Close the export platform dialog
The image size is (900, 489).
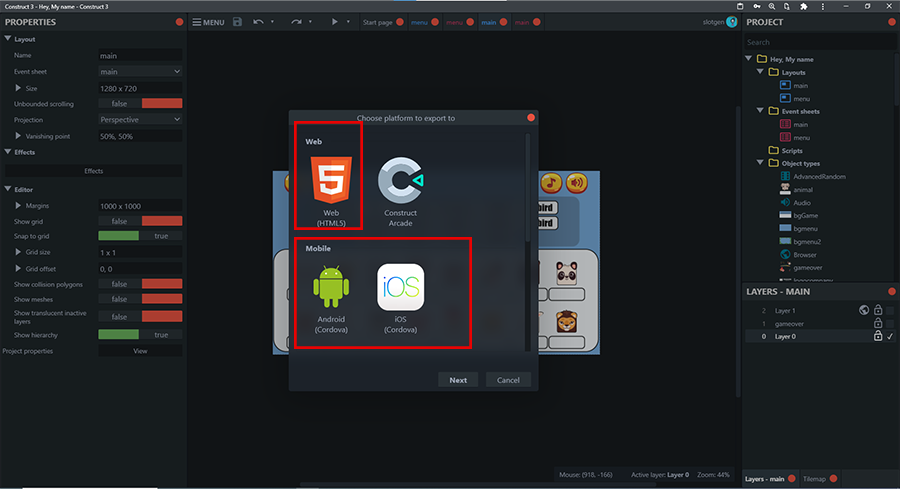pos(531,118)
